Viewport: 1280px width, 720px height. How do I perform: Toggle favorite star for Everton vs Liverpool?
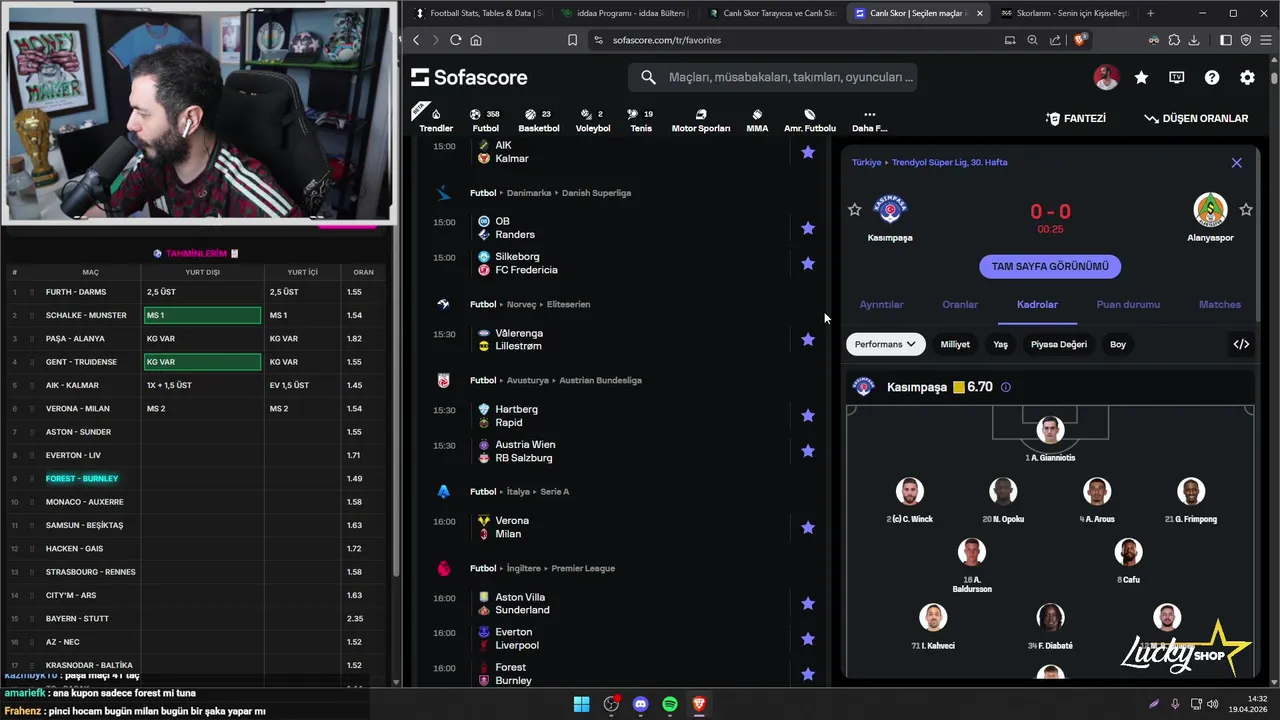click(x=808, y=639)
